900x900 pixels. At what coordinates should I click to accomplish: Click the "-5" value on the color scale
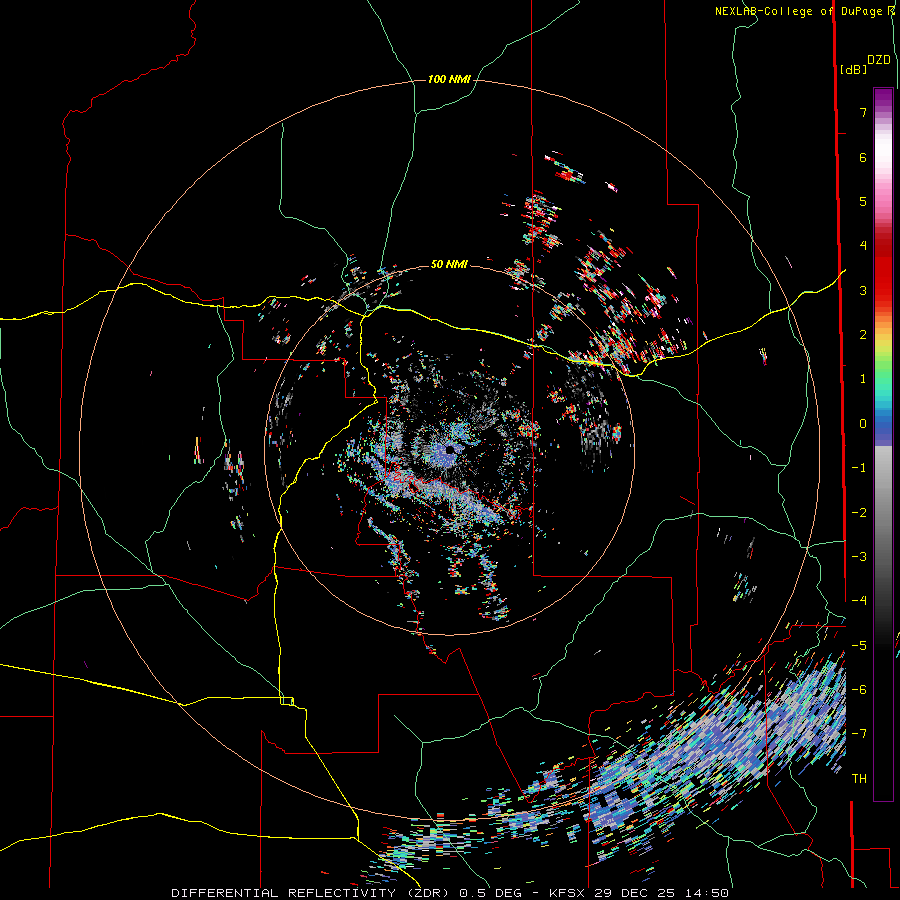click(x=859, y=646)
